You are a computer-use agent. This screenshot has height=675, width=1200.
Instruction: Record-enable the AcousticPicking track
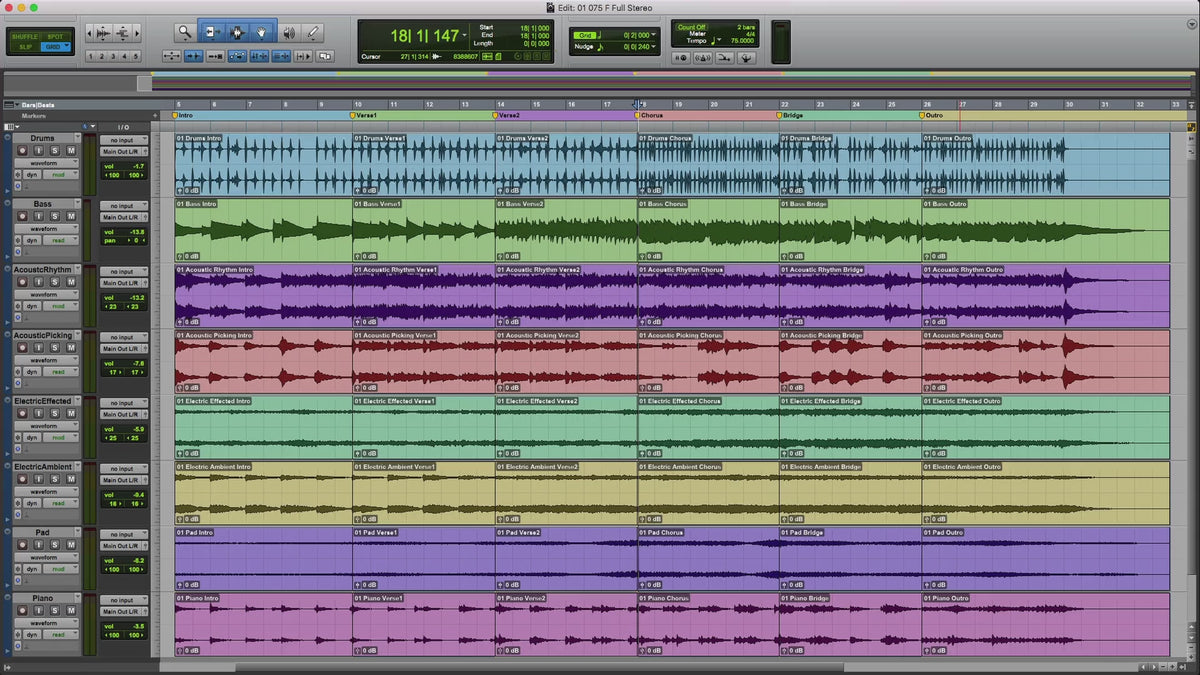[x=21, y=347]
